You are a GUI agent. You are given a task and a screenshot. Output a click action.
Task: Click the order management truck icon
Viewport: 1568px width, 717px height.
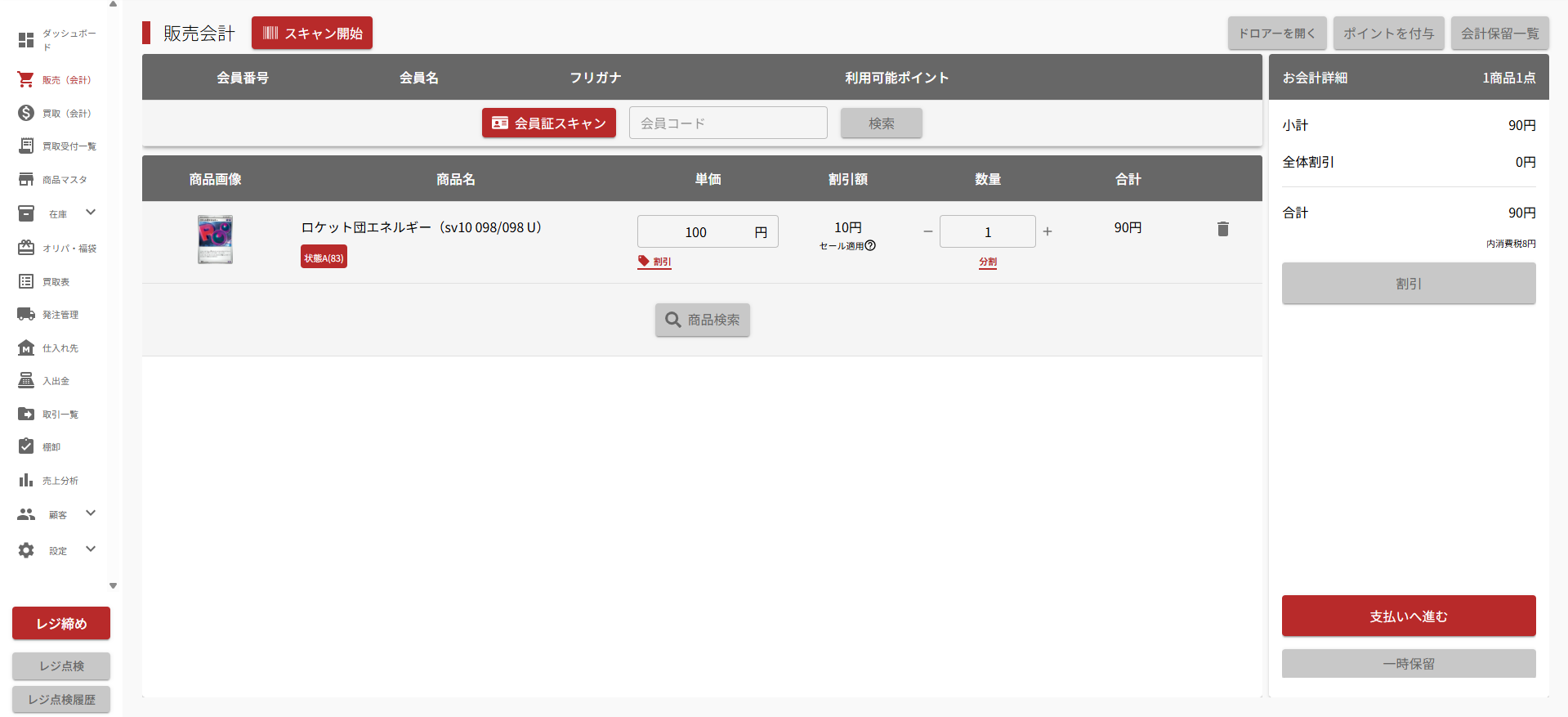[x=26, y=314]
